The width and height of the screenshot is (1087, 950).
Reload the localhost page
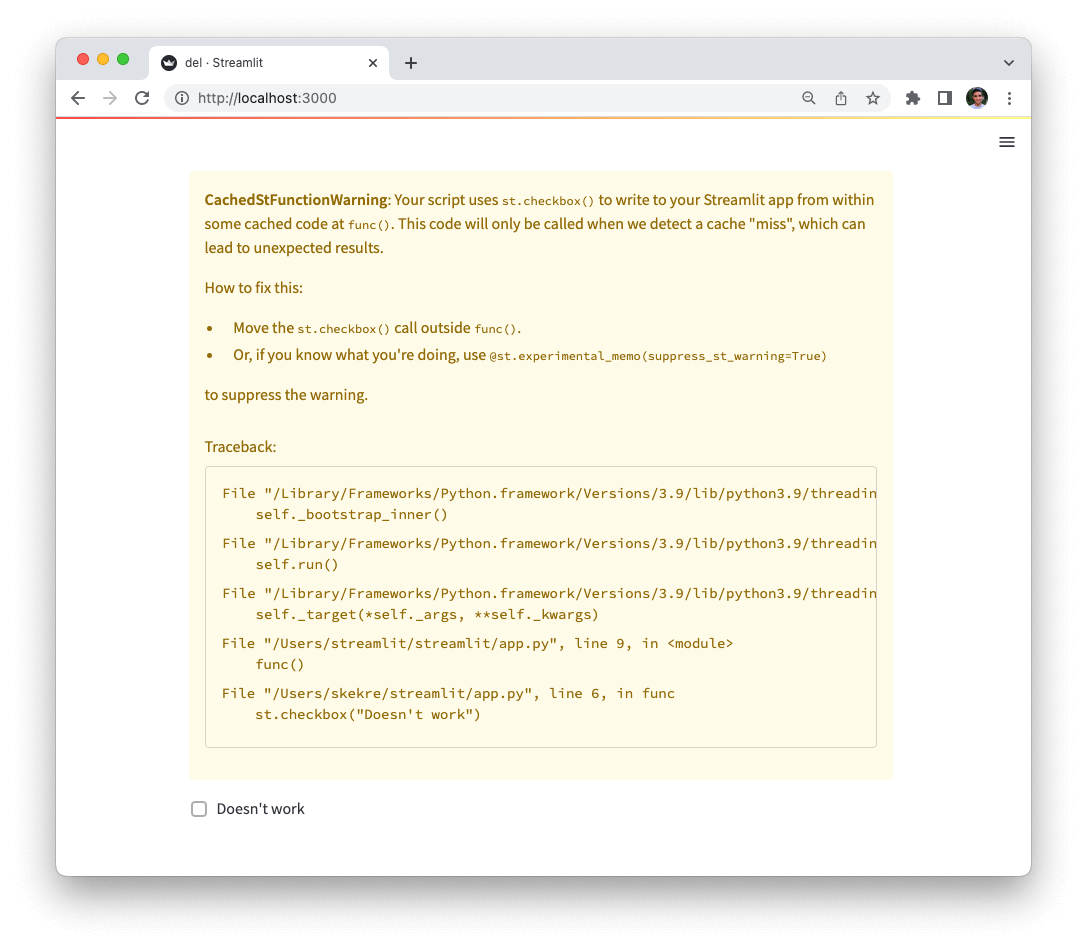click(x=142, y=98)
